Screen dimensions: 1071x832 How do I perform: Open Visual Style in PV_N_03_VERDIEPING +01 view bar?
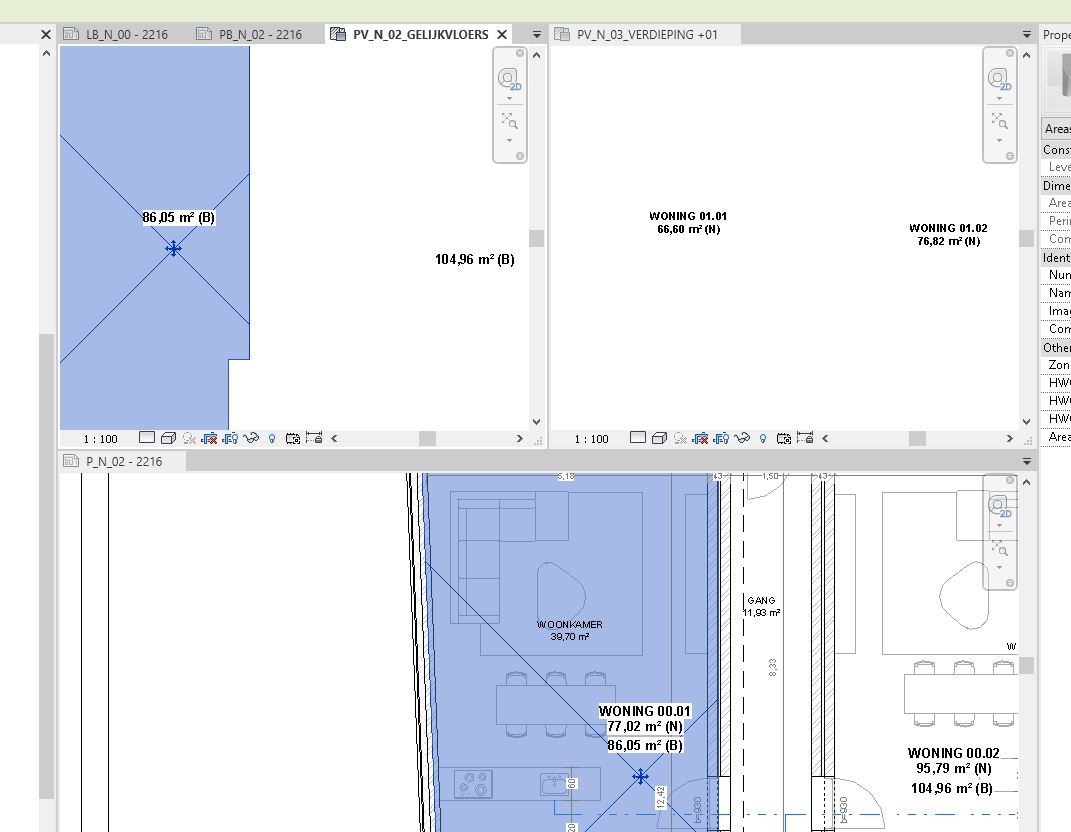pos(659,438)
